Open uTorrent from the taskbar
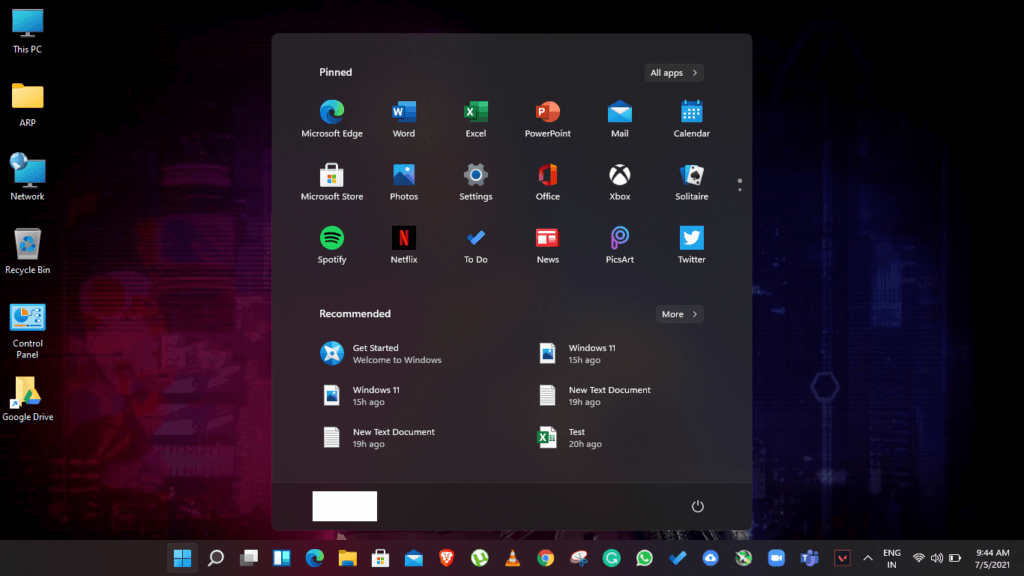Image resolution: width=1024 pixels, height=576 pixels. [479, 558]
